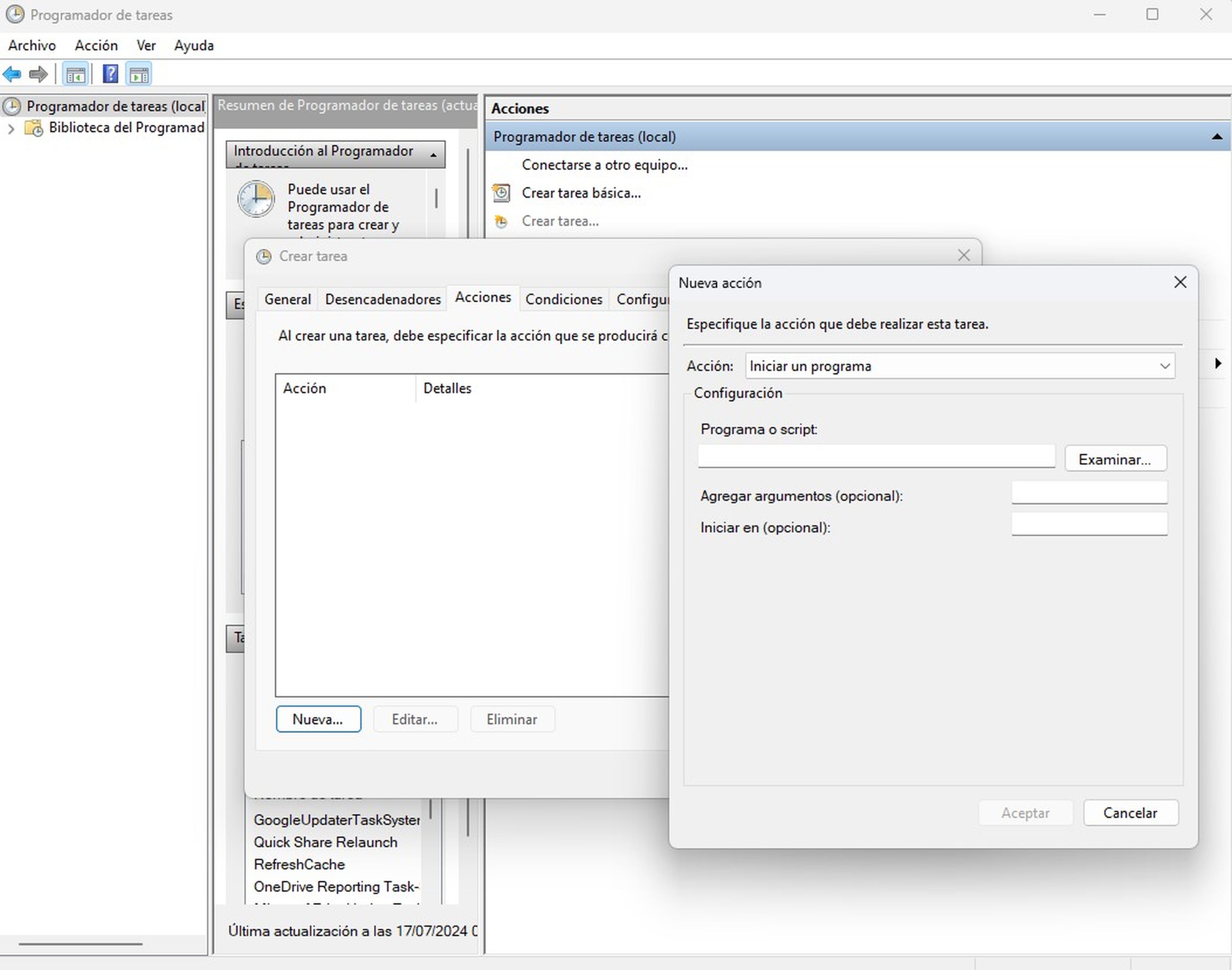The image size is (1232, 970).
Task: Maximize the Programador de tareas window
Action: 1152,15
